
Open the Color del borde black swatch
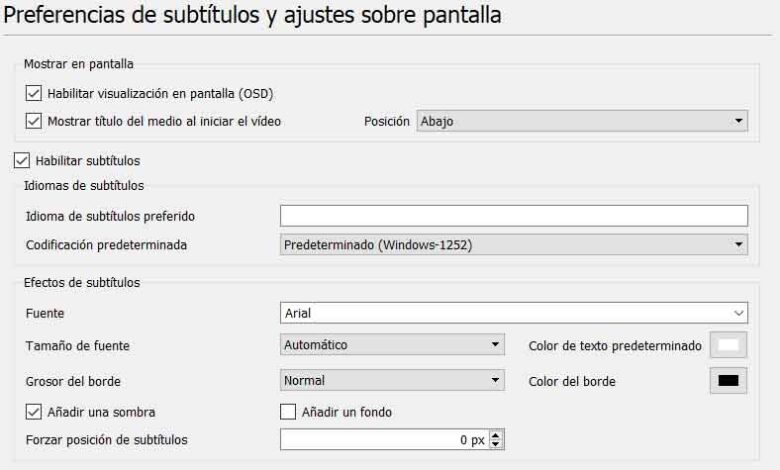pyautogui.click(x=728, y=381)
